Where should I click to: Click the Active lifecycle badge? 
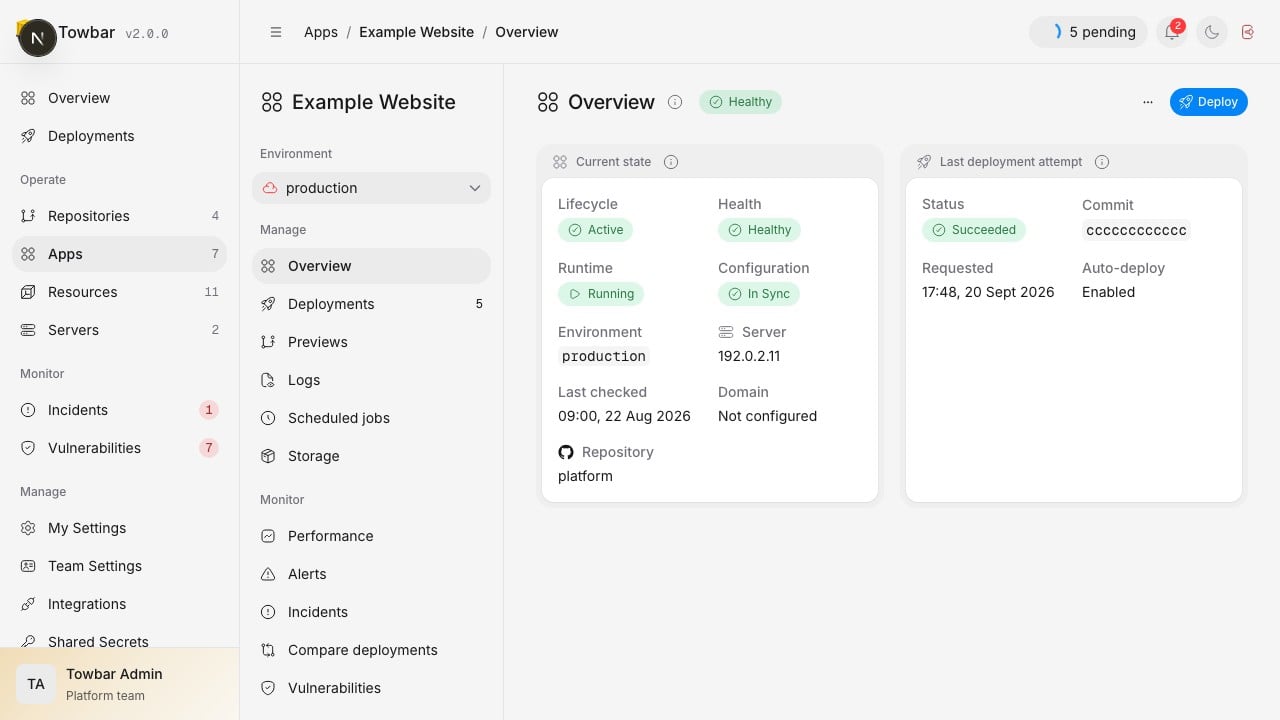[596, 230]
